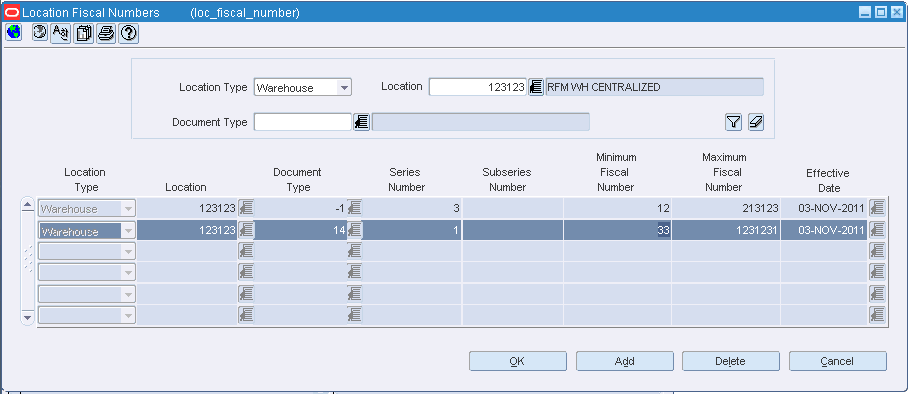Click the scroll down arrow of the records list
This screenshot has height=394, width=910.
pyautogui.click(x=28, y=318)
